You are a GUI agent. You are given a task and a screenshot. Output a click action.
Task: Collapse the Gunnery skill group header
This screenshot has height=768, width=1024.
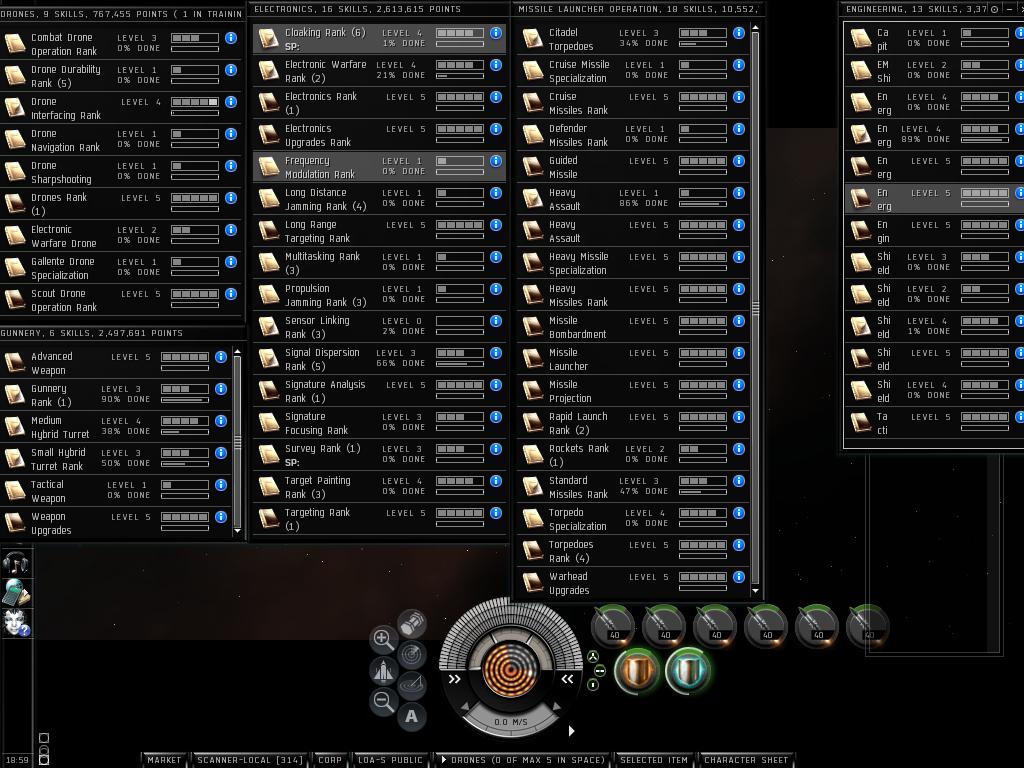pyautogui.click(x=122, y=333)
